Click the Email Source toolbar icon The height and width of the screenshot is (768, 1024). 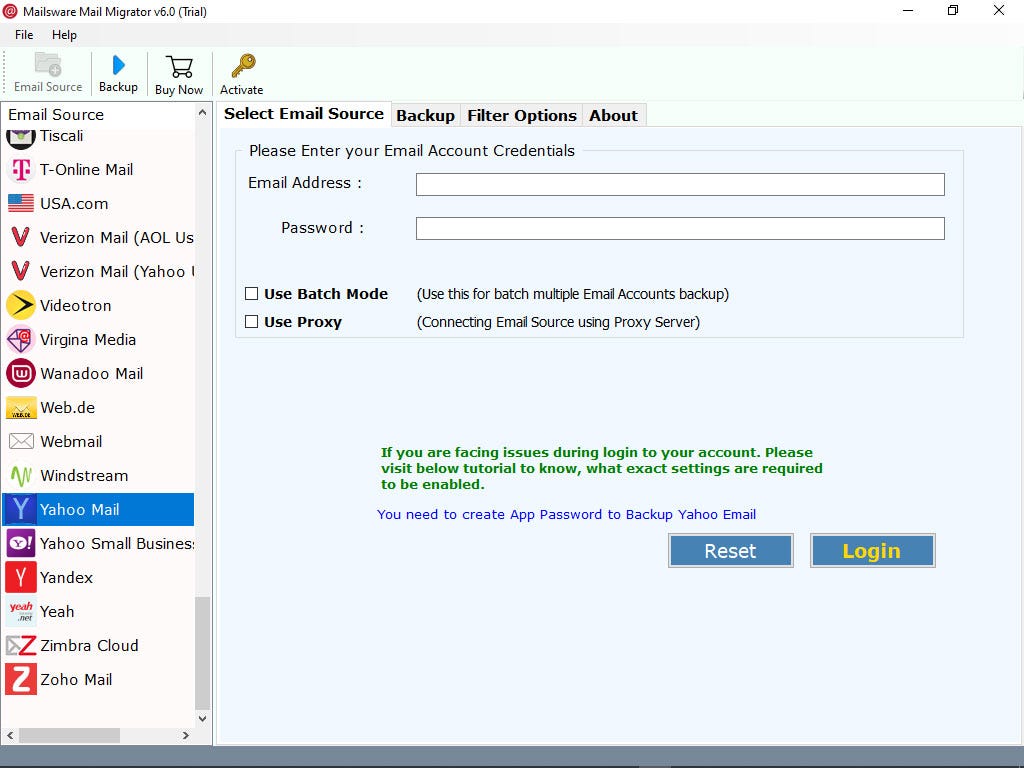click(x=48, y=65)
